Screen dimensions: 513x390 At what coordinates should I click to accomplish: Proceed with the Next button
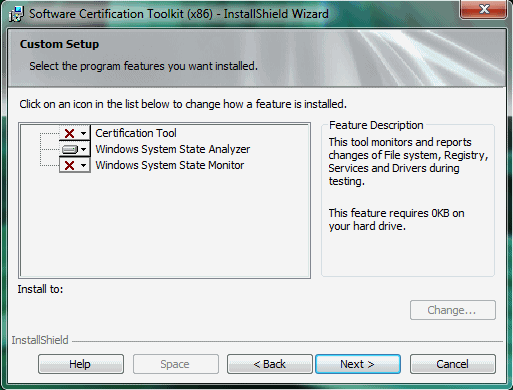click(x=358, y=364)
